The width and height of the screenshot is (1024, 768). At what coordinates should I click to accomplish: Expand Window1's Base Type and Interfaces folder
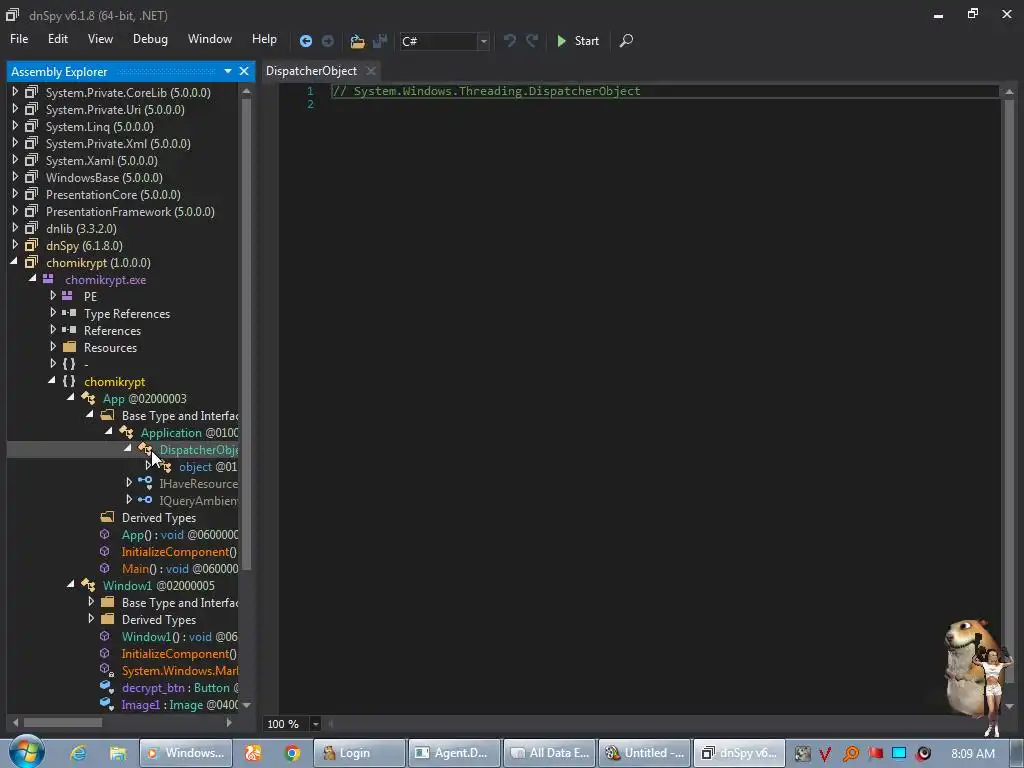pos(91,601)
